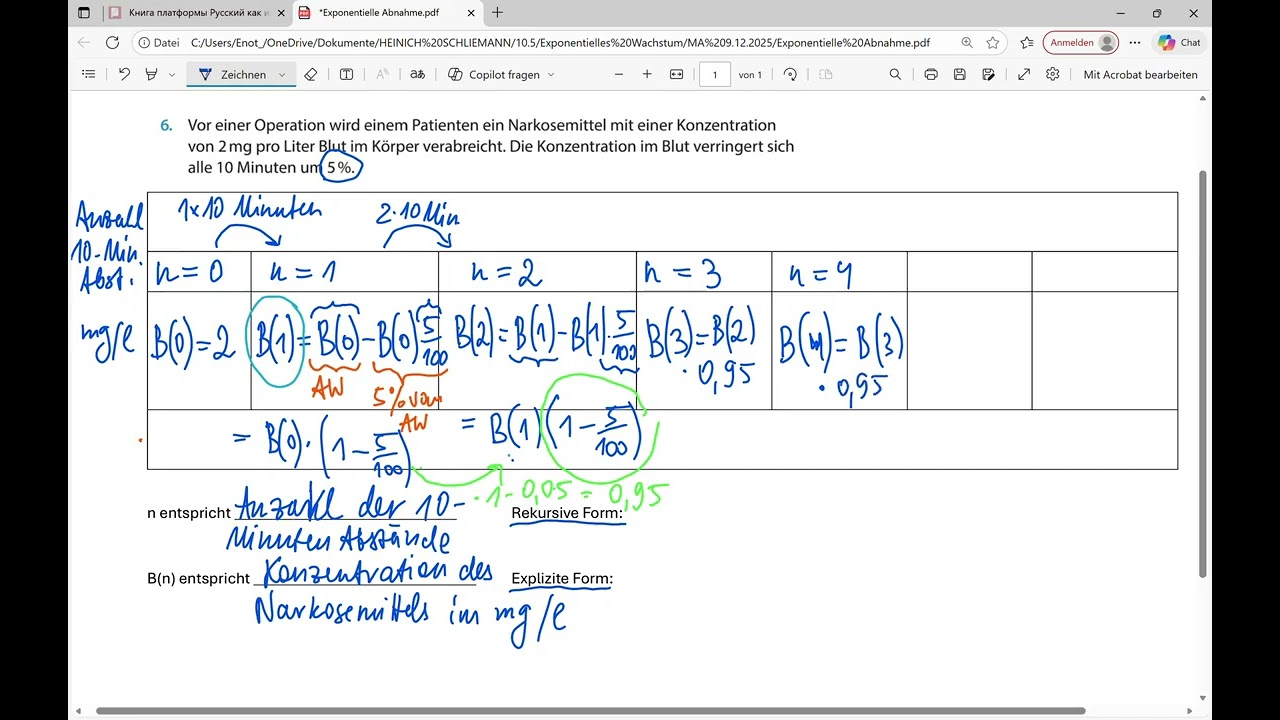
Task: Reload the current page
Action: [x=112, y=42]
